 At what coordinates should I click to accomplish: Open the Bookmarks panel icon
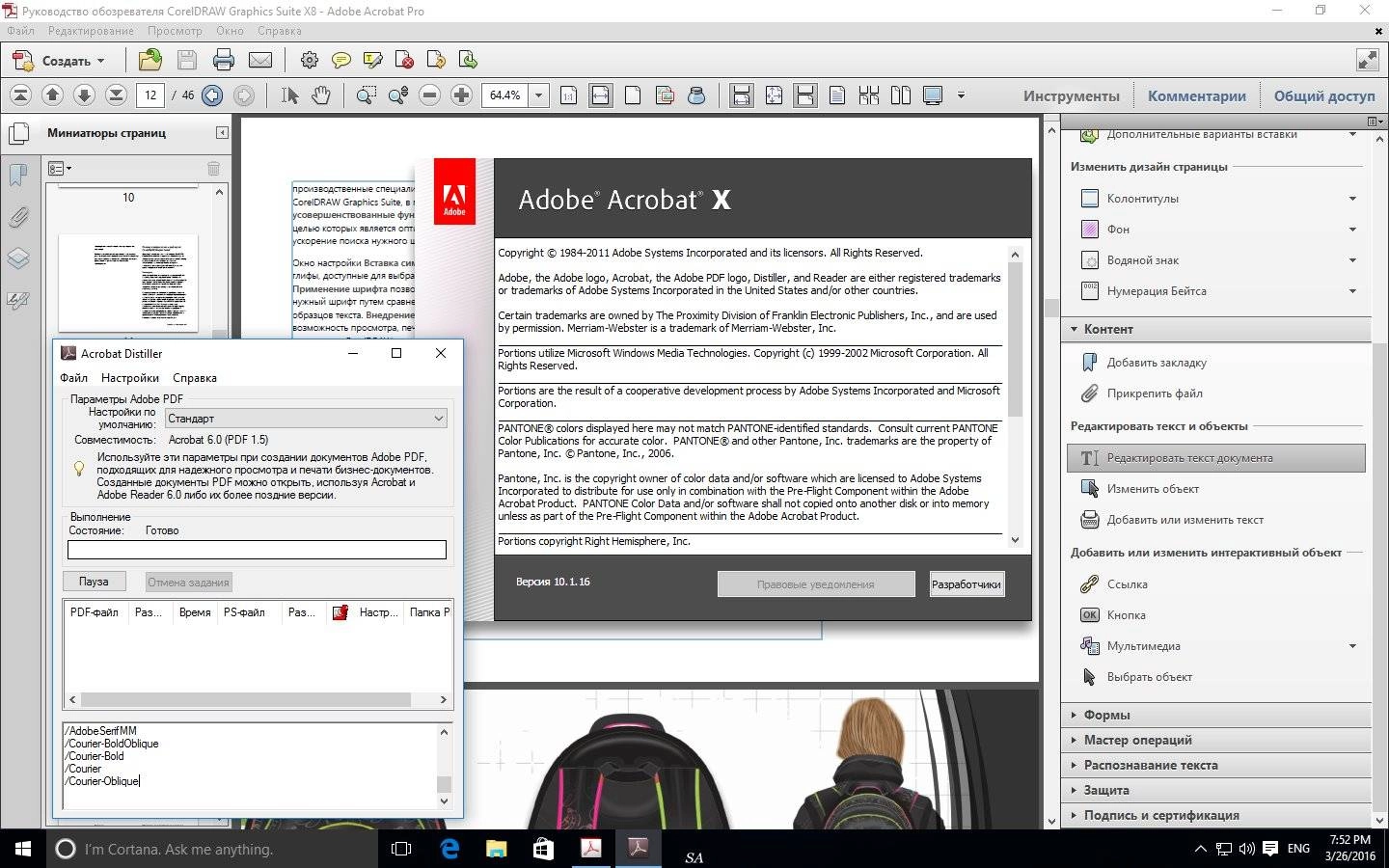(18, 175)
